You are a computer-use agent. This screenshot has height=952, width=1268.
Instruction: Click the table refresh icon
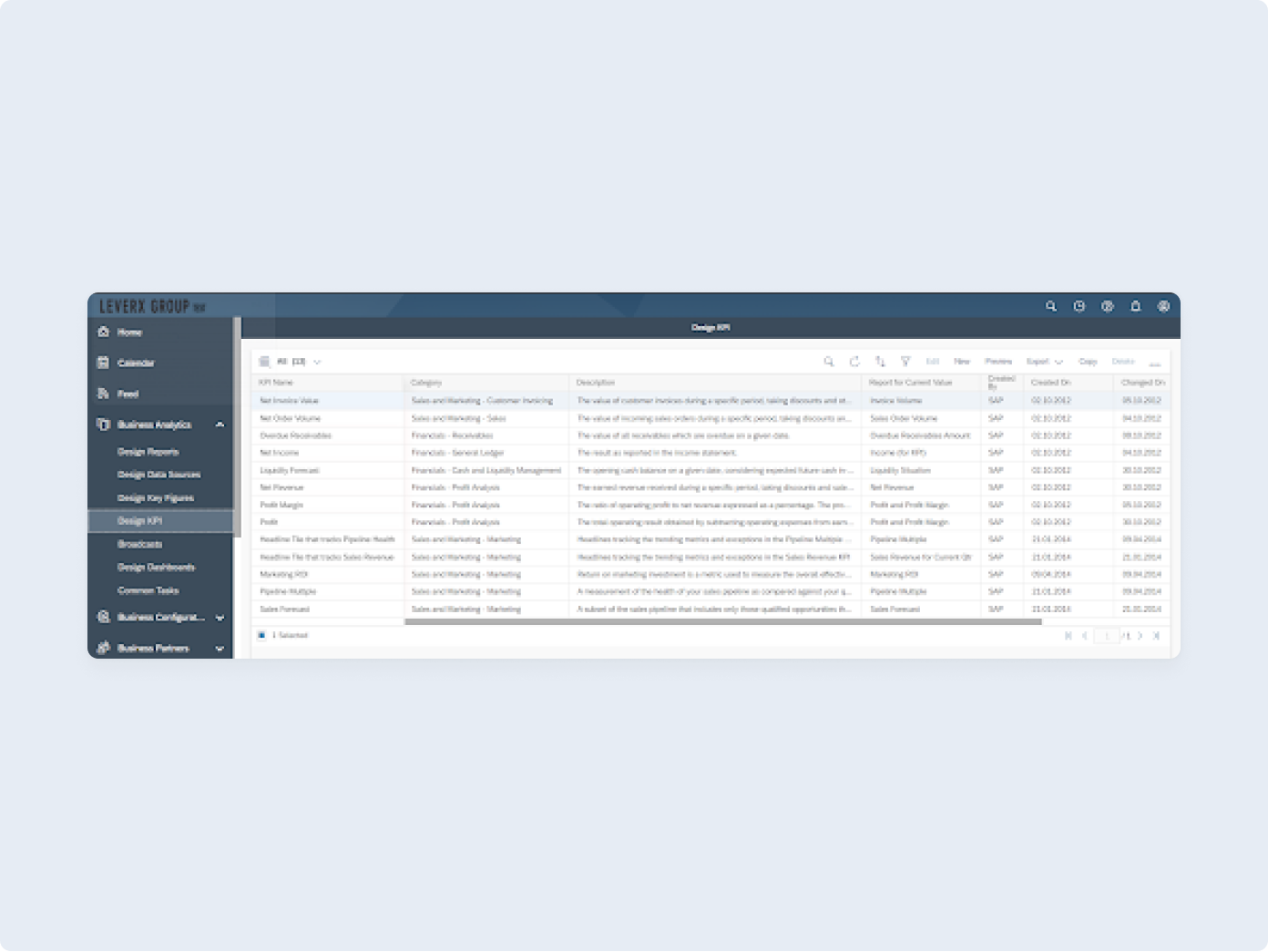[854, 362]
